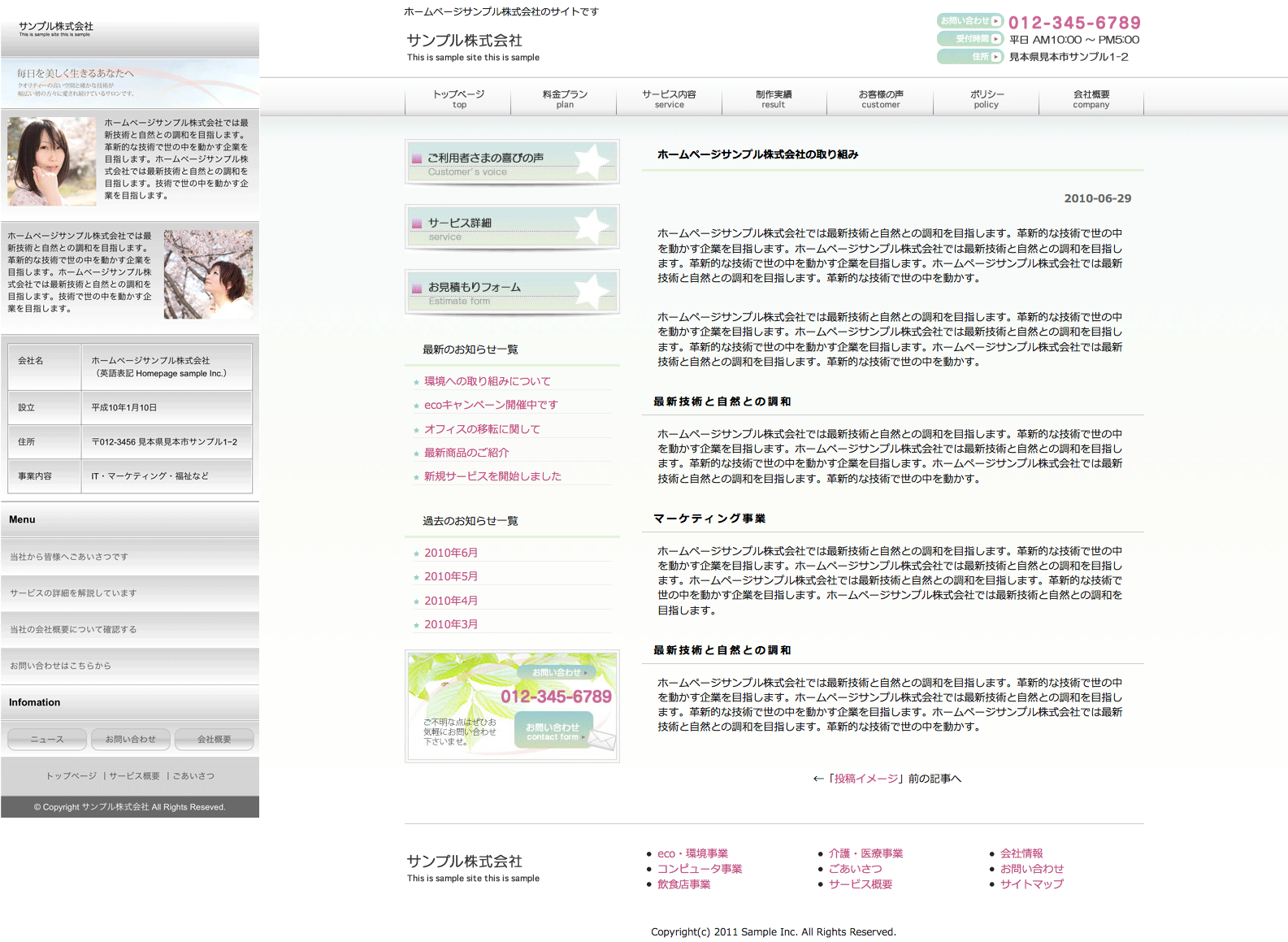Select the お問い合わせはこちらから sidebar menu item
This screenshot has width=1288, height=942.
(x=60, y=666)
